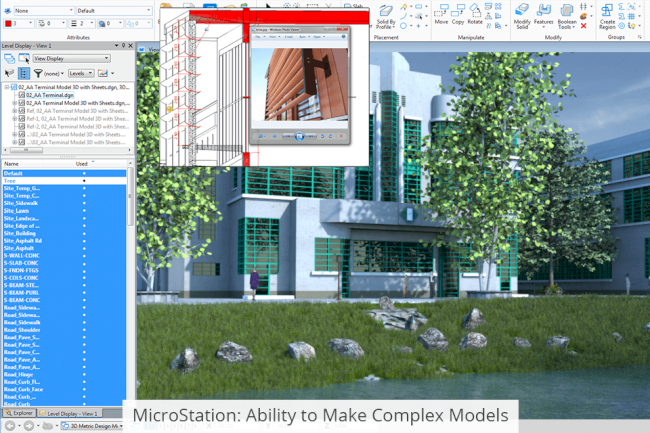Switch to the Explorer tab
The height and width of the screenshot is (433, 650).
(x=18, y=413)
